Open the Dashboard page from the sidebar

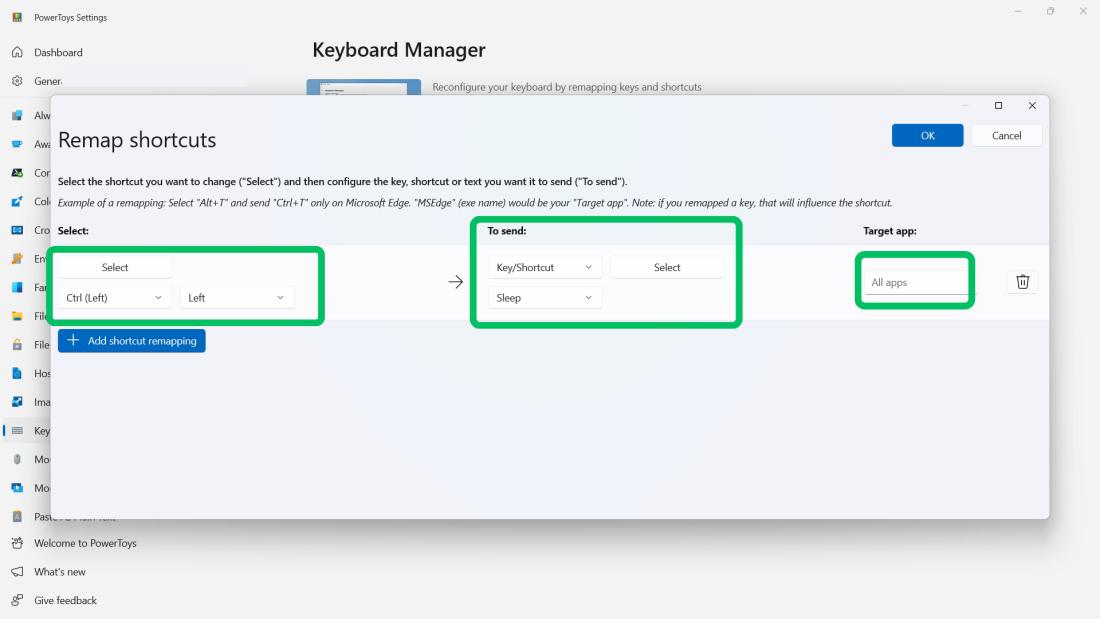[58, 52]
